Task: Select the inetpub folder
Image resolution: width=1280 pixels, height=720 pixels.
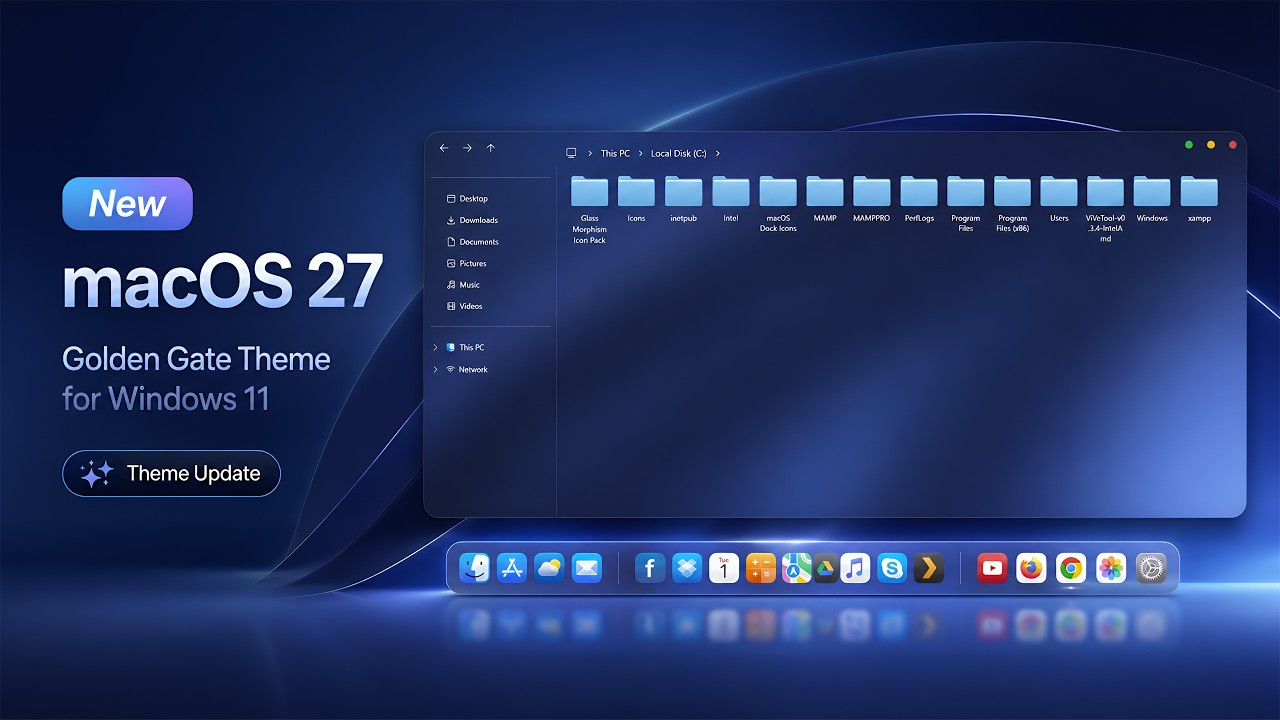Action: click(684, 199)
